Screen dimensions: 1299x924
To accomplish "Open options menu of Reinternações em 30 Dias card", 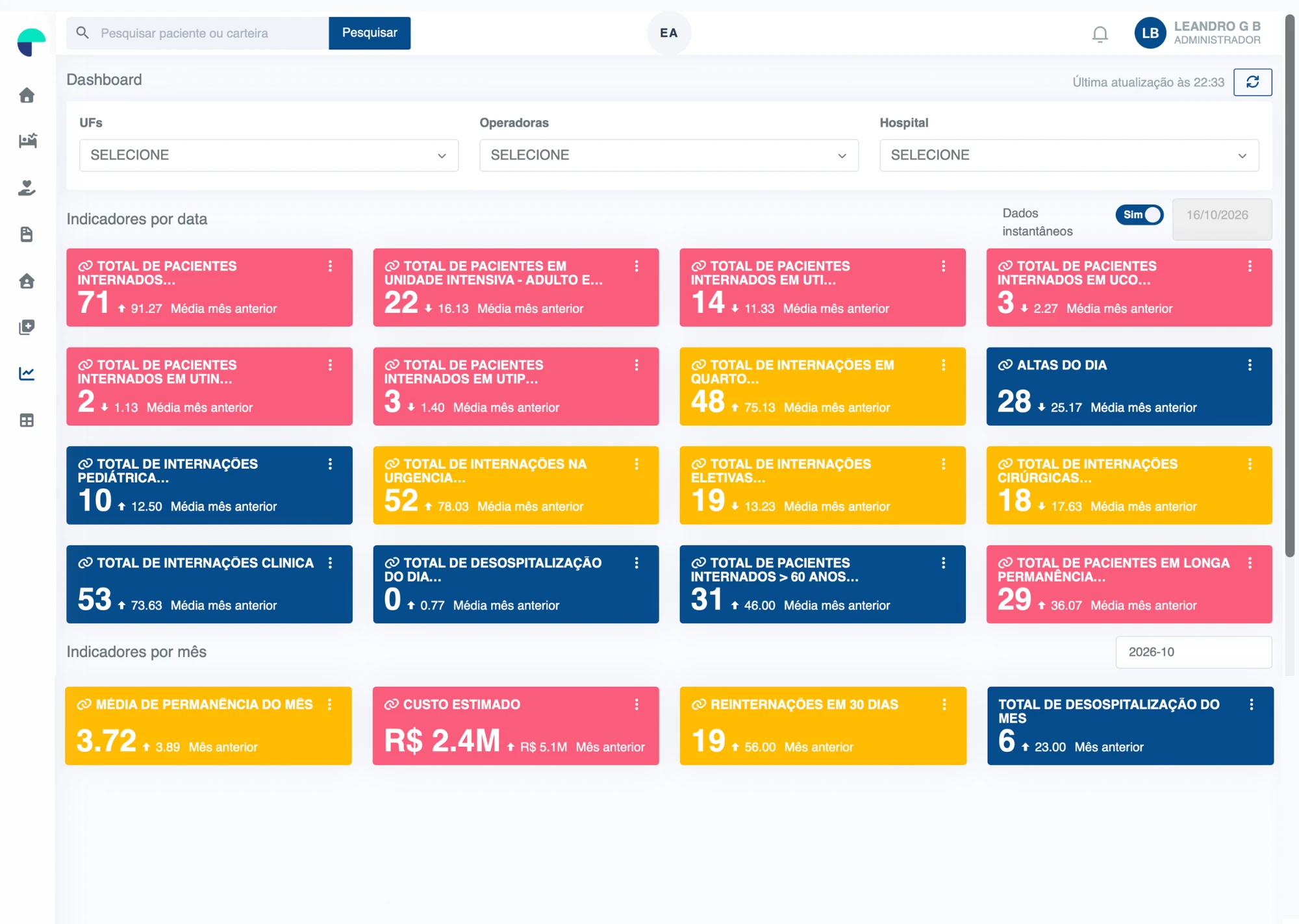I will pyautogui.click(x=944, y=705).
